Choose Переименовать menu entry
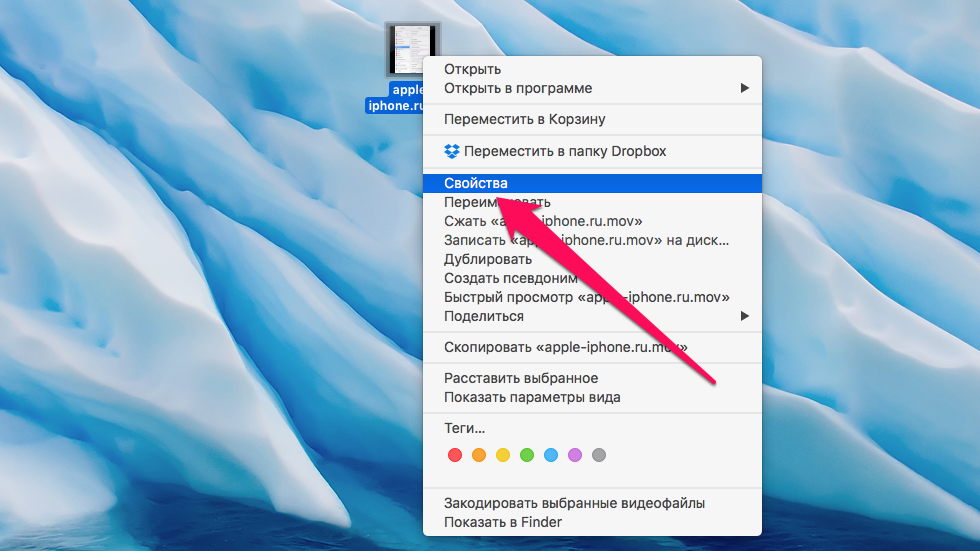The image size is (980, 551). 592,202
